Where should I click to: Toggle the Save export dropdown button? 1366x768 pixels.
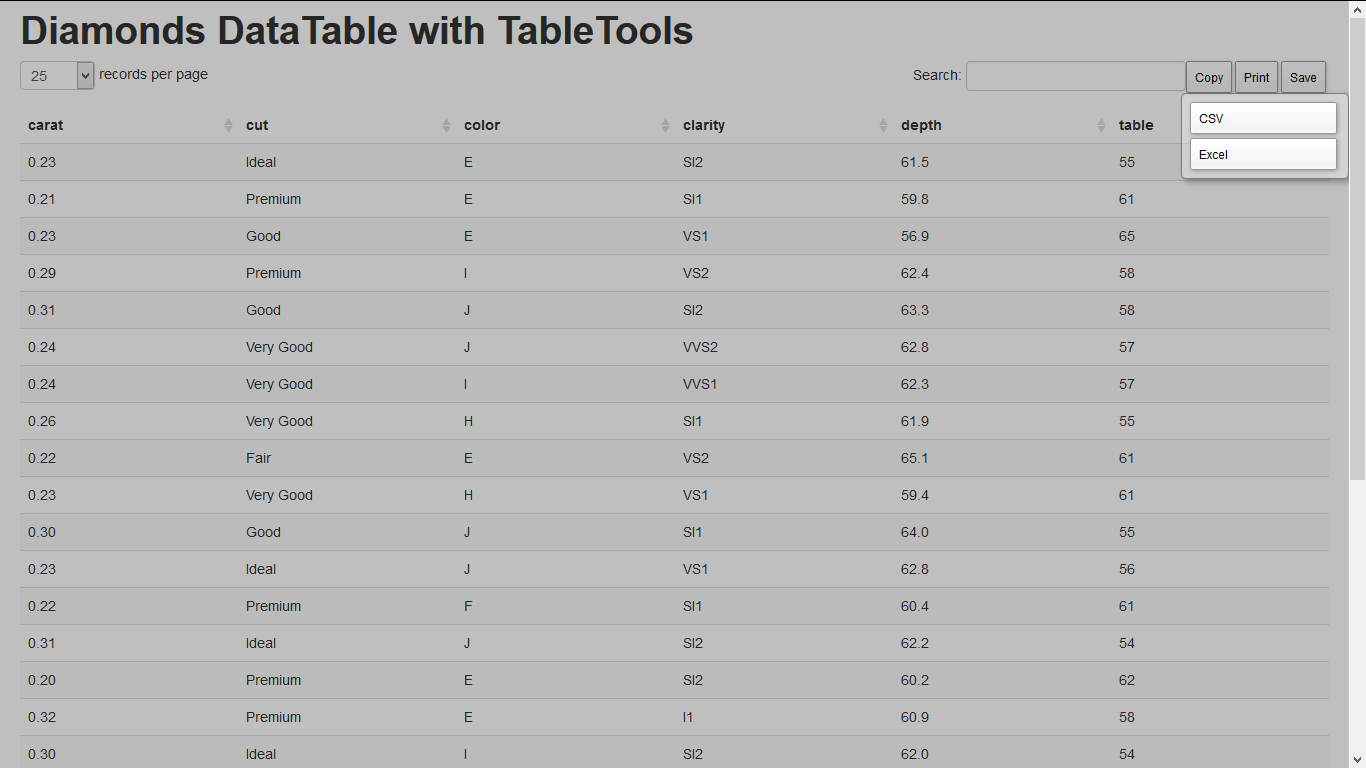(x=1303, y=77)
